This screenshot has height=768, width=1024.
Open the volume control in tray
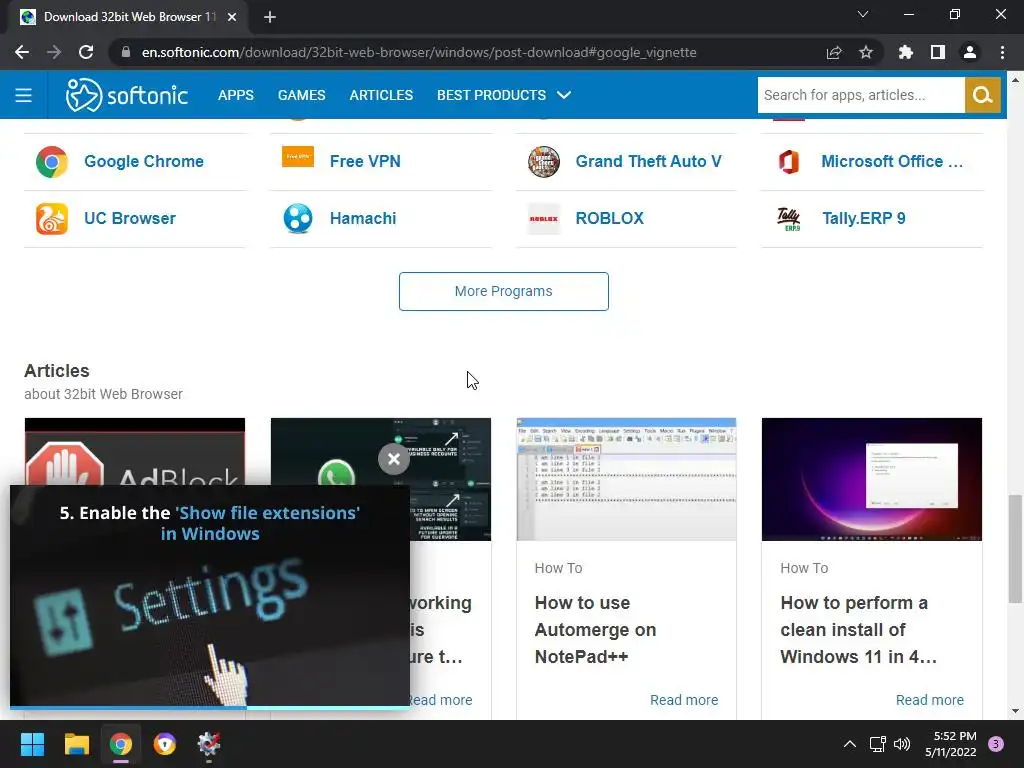click(902, 744)
